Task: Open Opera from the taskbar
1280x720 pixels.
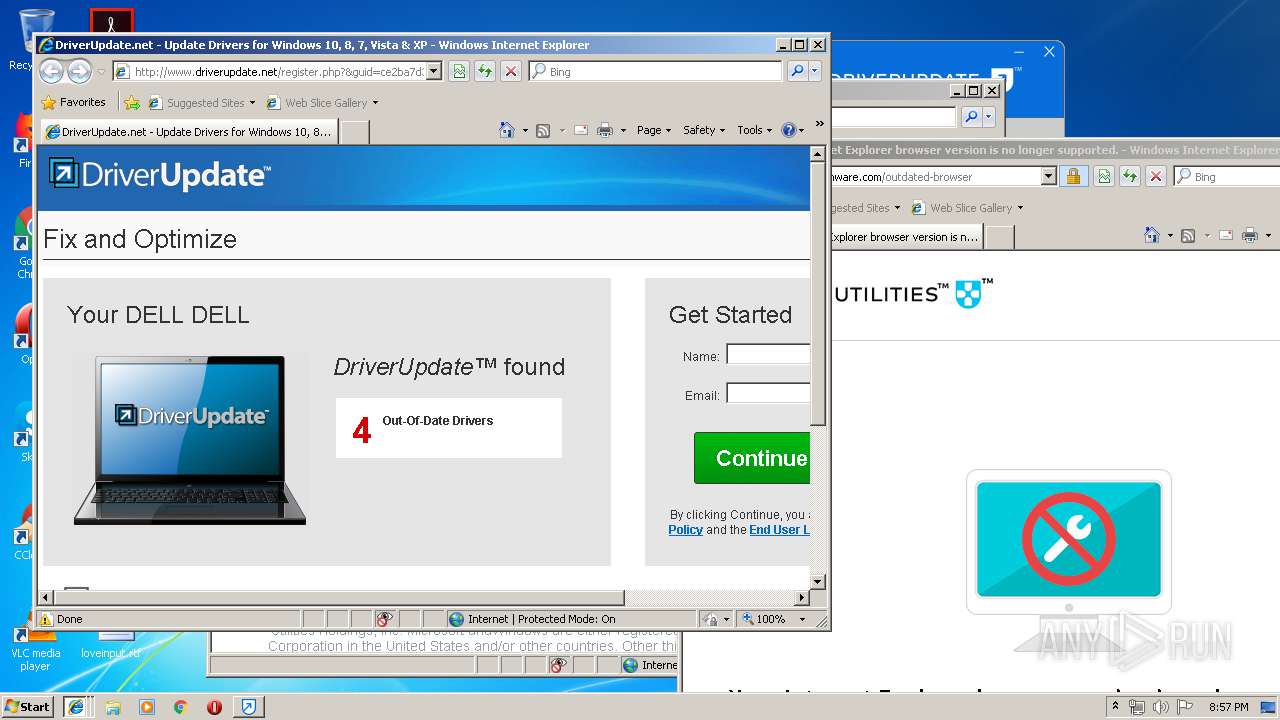Action: 214,707
